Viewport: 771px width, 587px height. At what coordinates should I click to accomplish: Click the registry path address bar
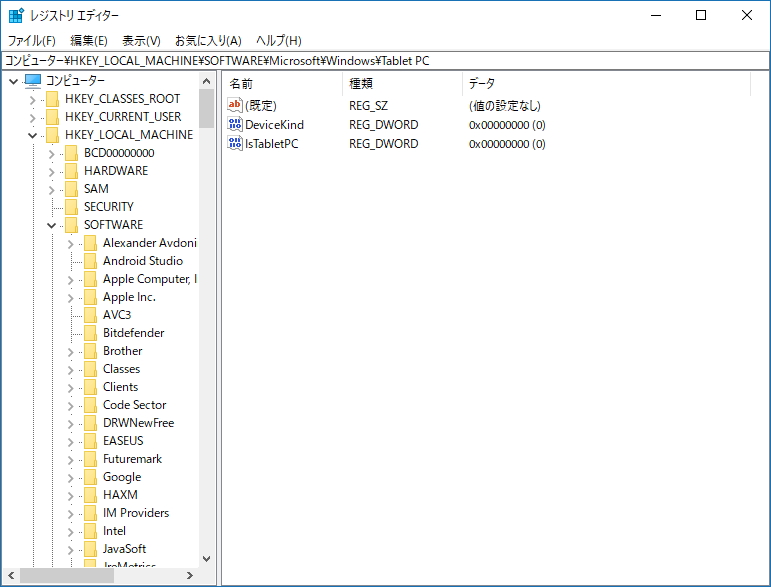tap(386, 60)
